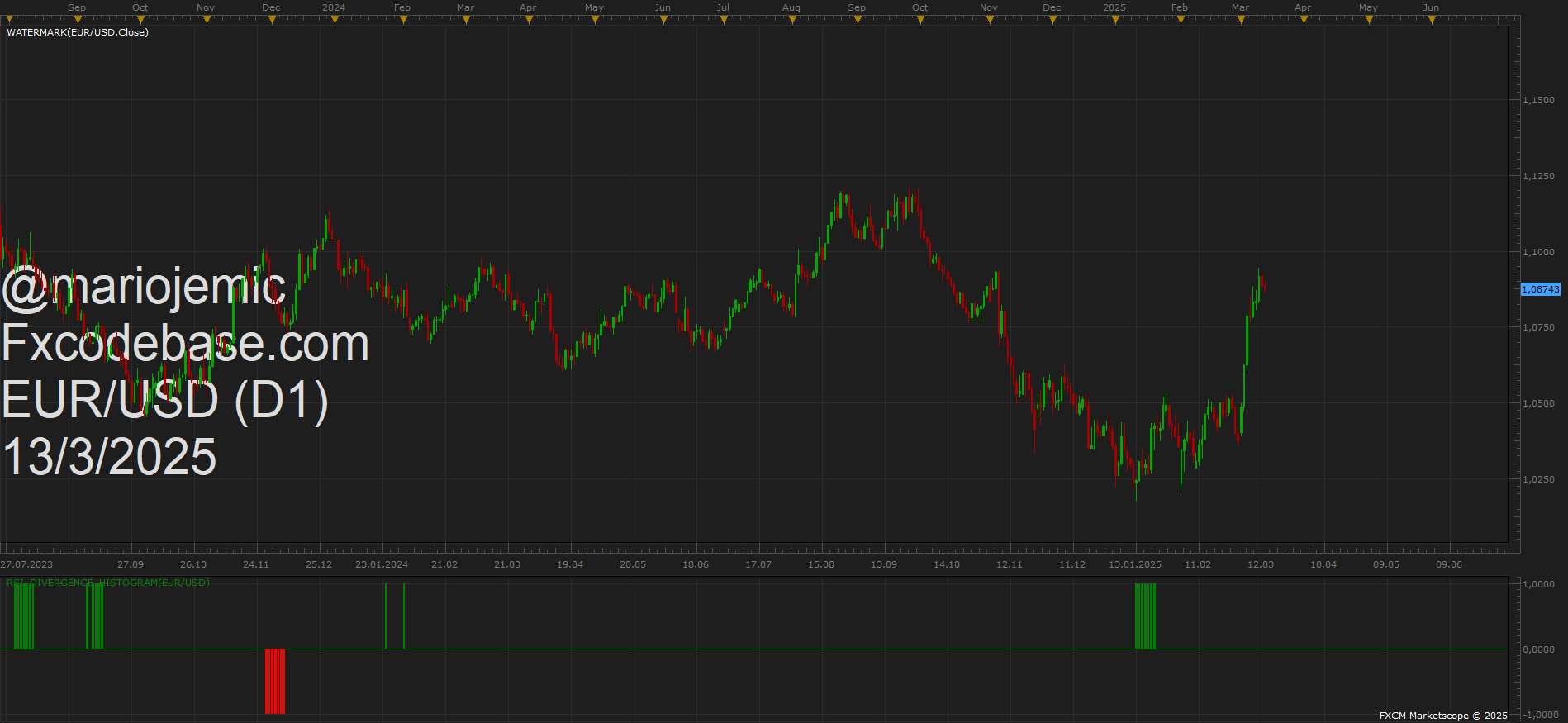Click the 1,0250 price level label
This screenshot has height=723, width=1568.
click(1538, 479)
